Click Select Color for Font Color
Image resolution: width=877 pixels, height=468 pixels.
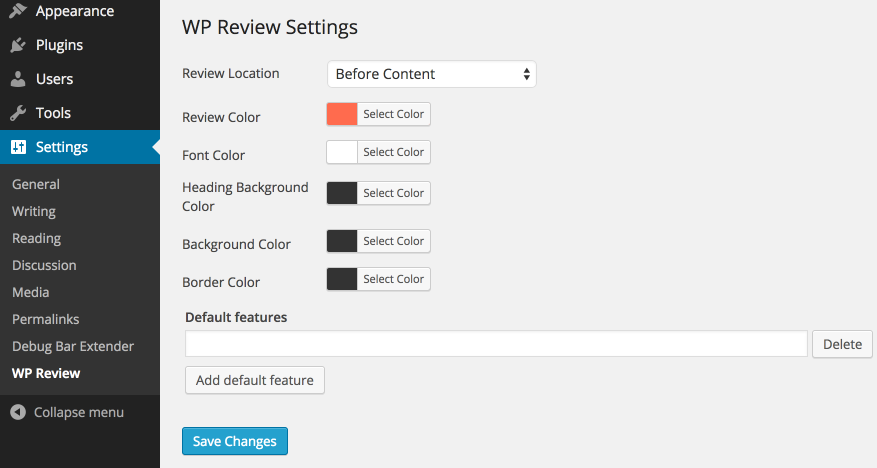tap(393, 152)
